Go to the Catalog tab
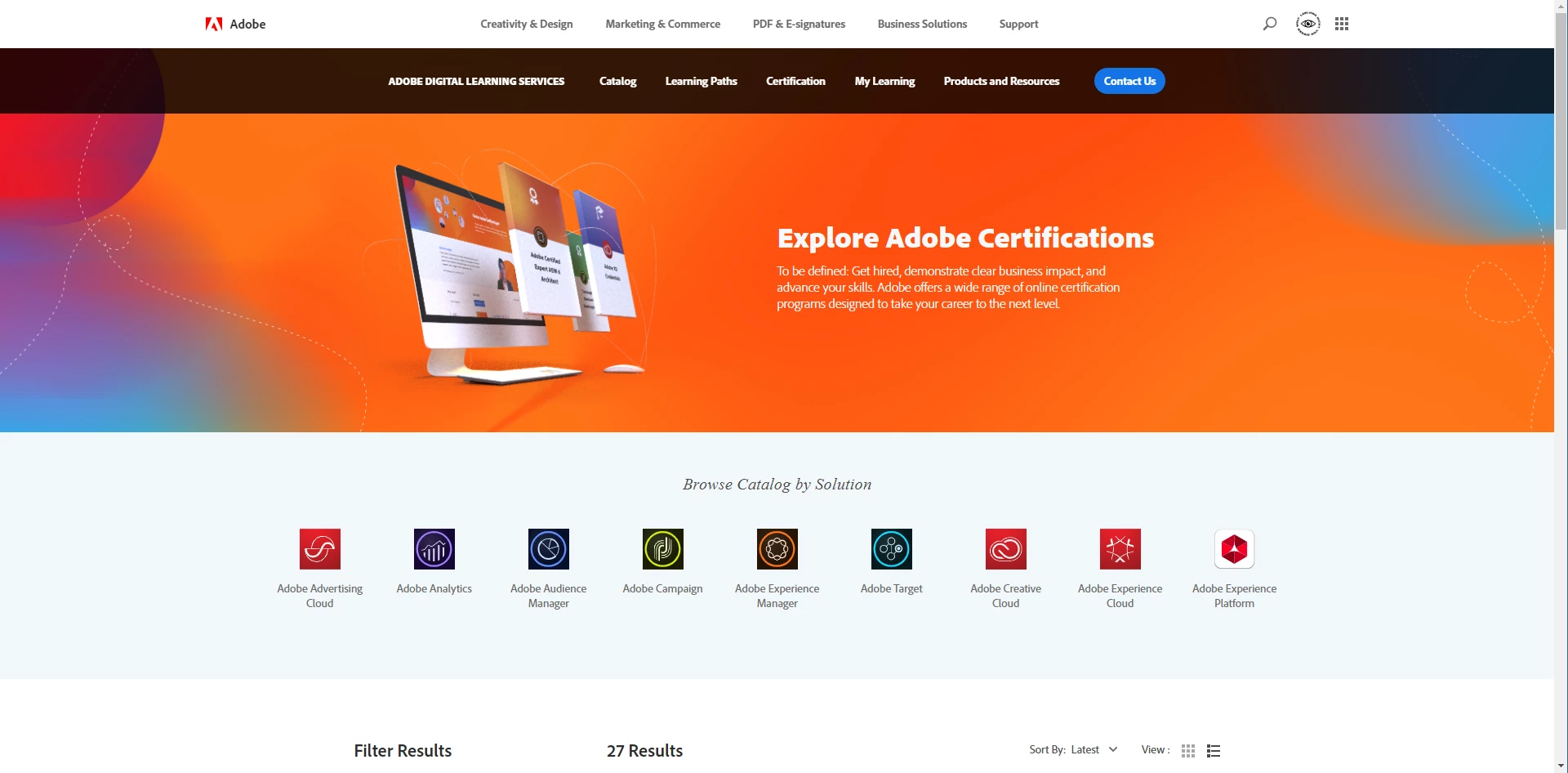Viewport: 1568px width, 773px height. tap(617, 81)
